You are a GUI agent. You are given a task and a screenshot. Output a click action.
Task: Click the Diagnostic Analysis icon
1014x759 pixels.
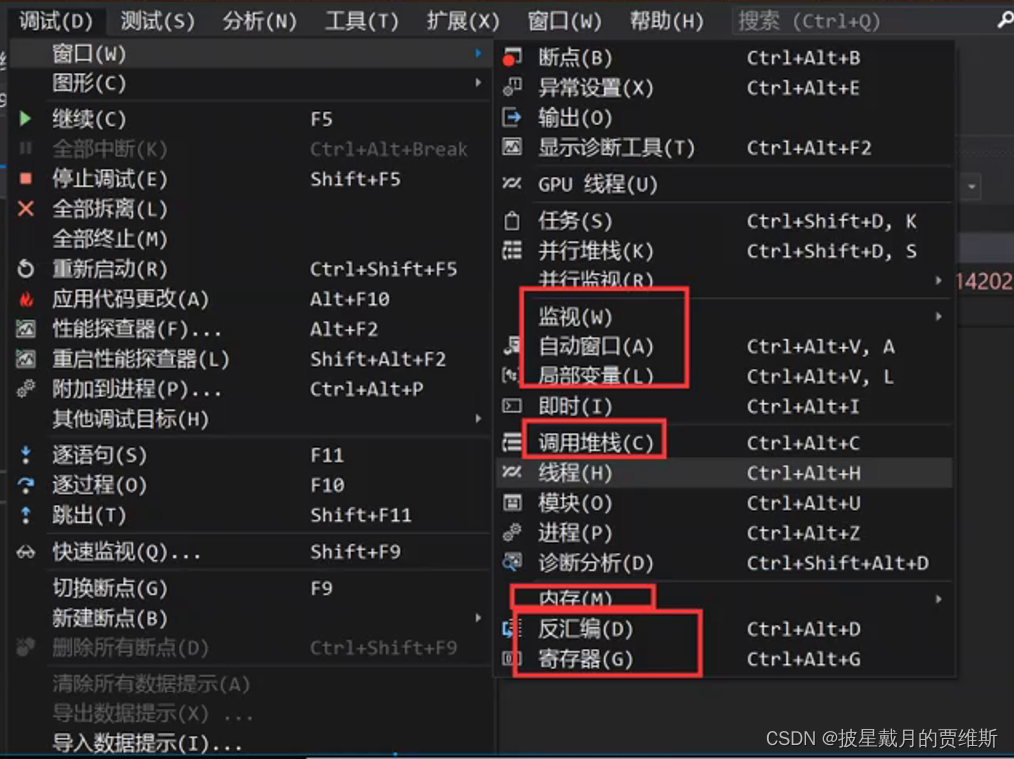[x=512, y=562]
